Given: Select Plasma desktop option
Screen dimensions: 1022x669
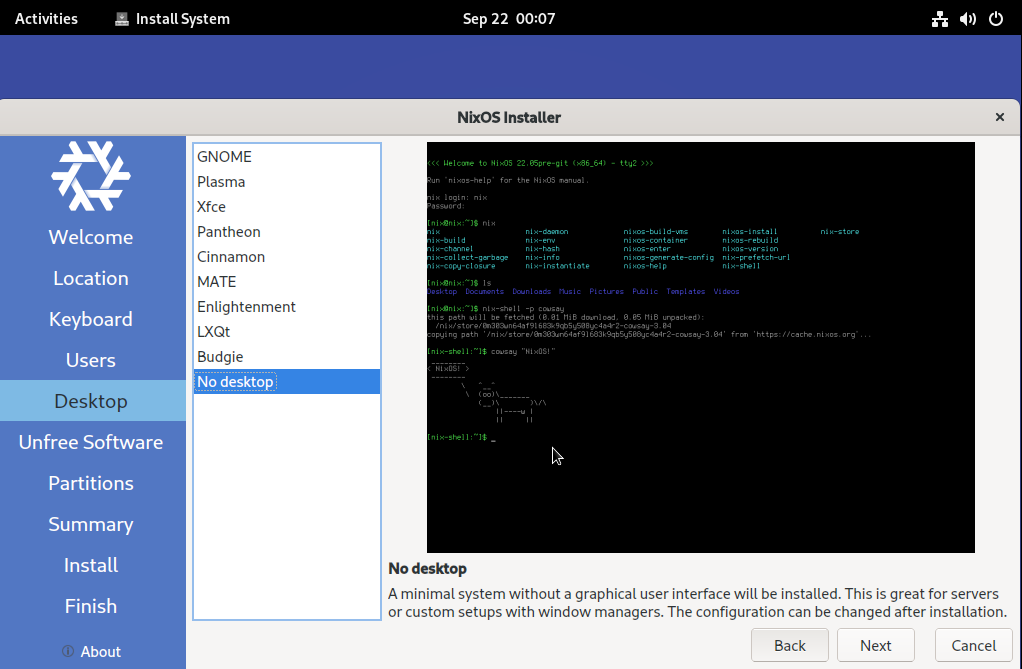Looking at the screenshot, I should 221,182.
